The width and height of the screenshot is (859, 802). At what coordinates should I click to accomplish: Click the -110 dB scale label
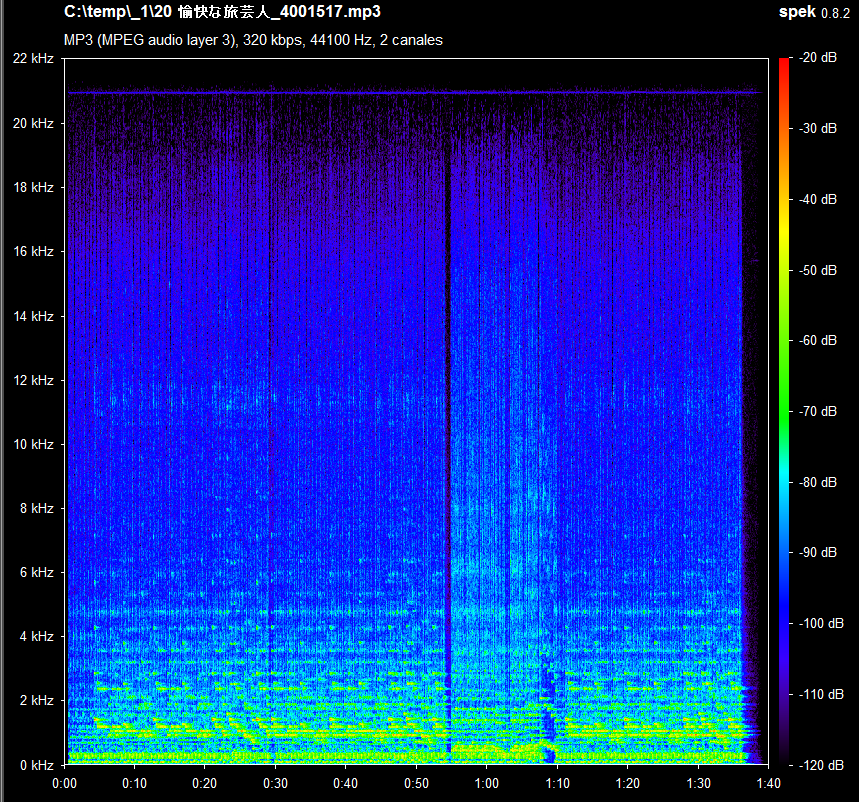coord(821,694)
